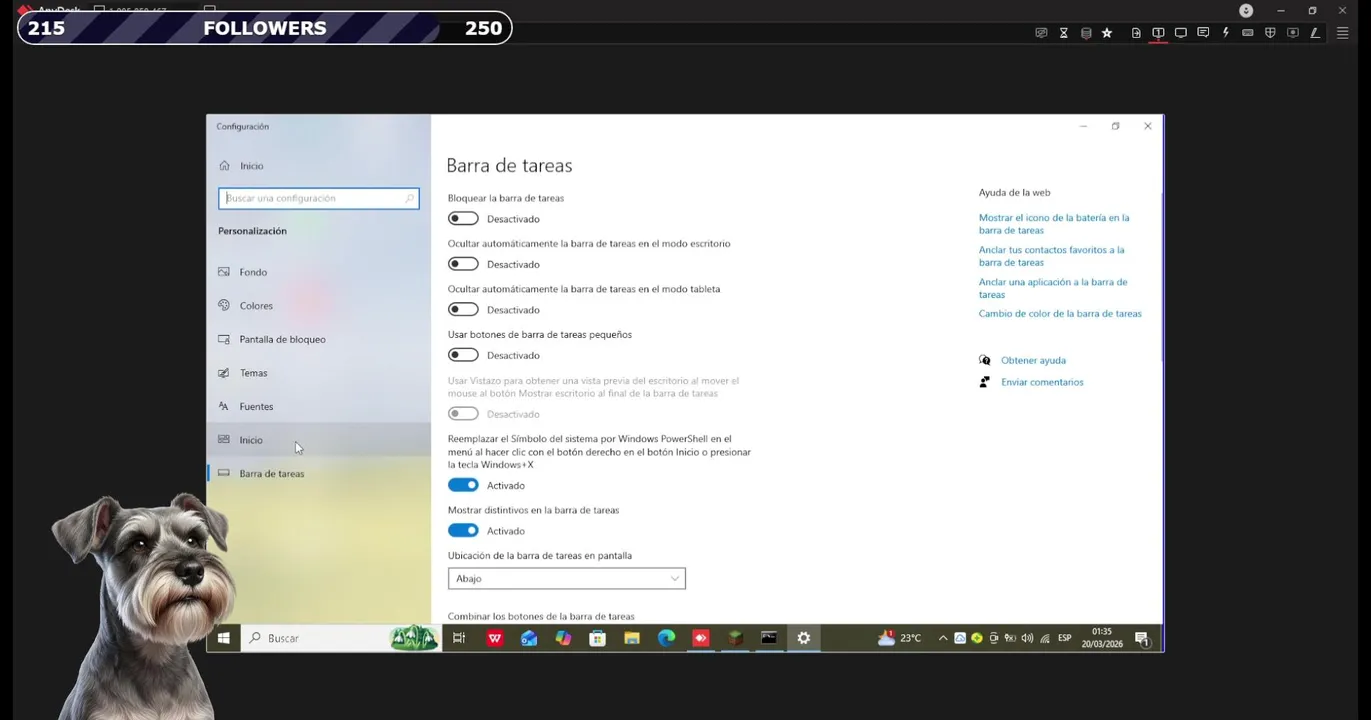Open the Colores settings page
The width and height of the screenshot is (1371, 720).
(x=318, y=306)
